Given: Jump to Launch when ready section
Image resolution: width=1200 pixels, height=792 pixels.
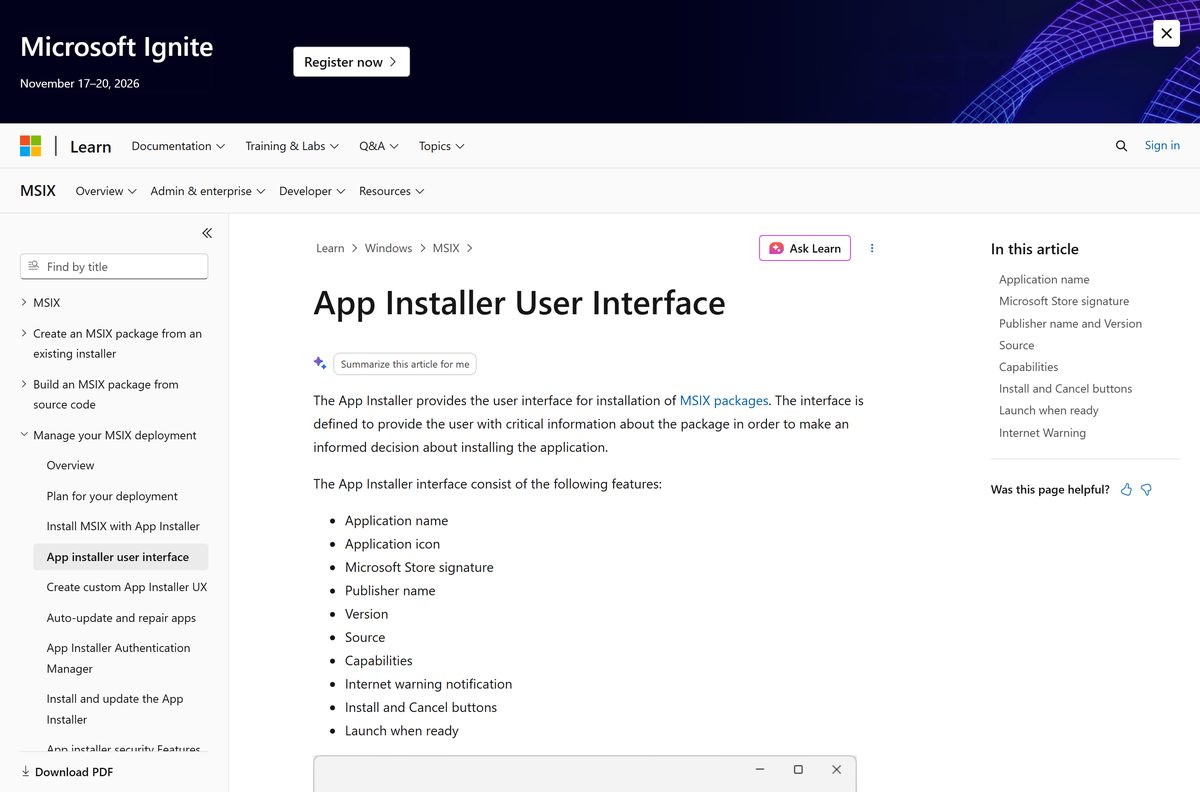Looking at the screenshot, I should tap(1048, 410).
